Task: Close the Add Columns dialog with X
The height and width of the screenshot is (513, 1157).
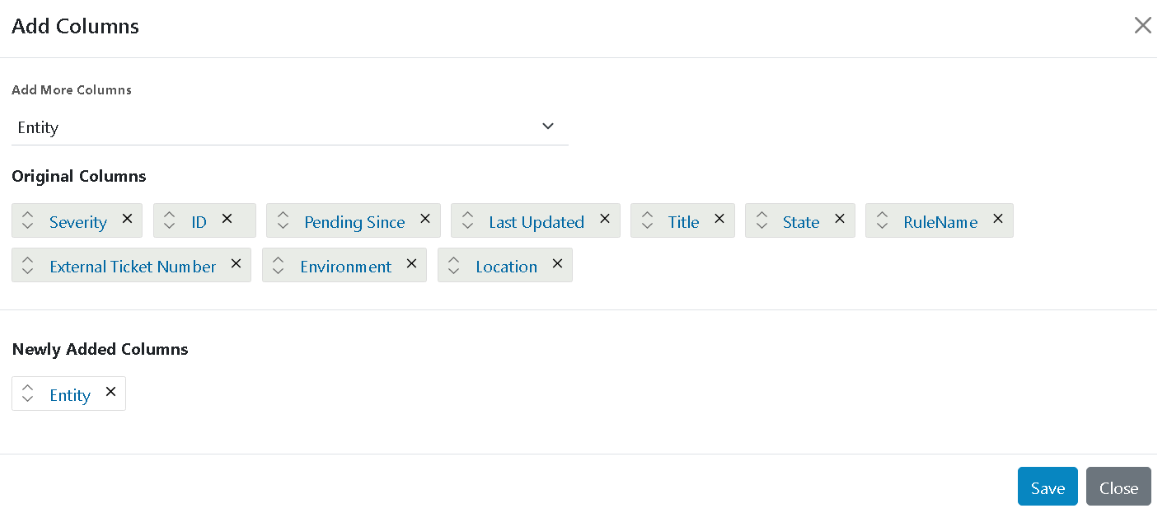Action: [1142, 26]
